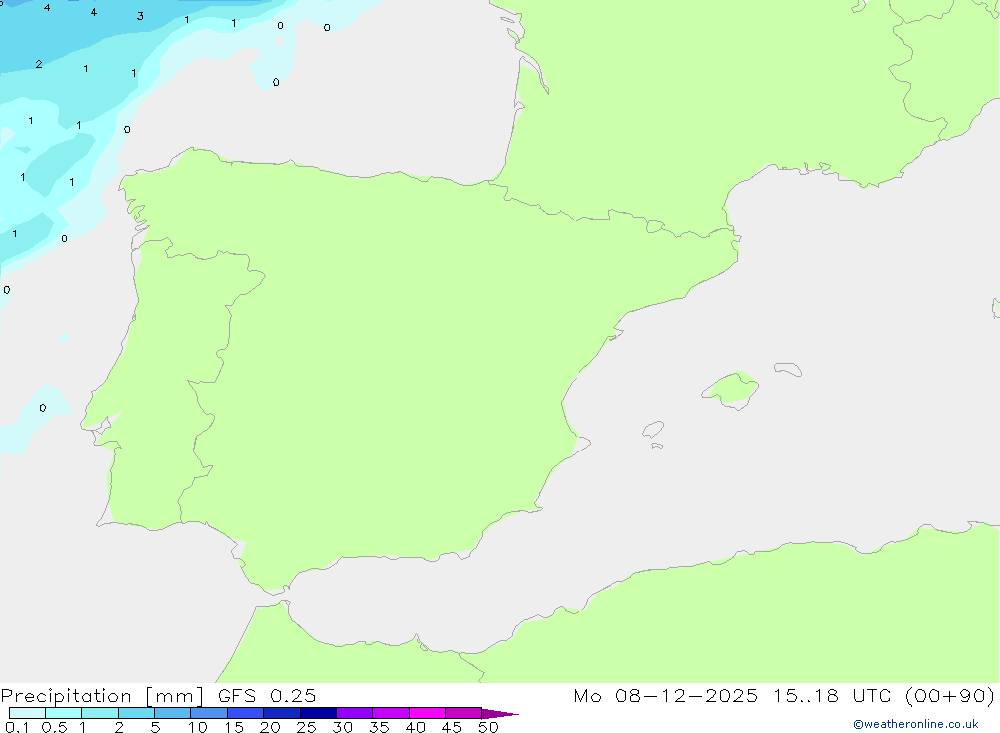Click the 'GFS 0.25' model label
Screen dimensions: 1000x733
[267, 695]
